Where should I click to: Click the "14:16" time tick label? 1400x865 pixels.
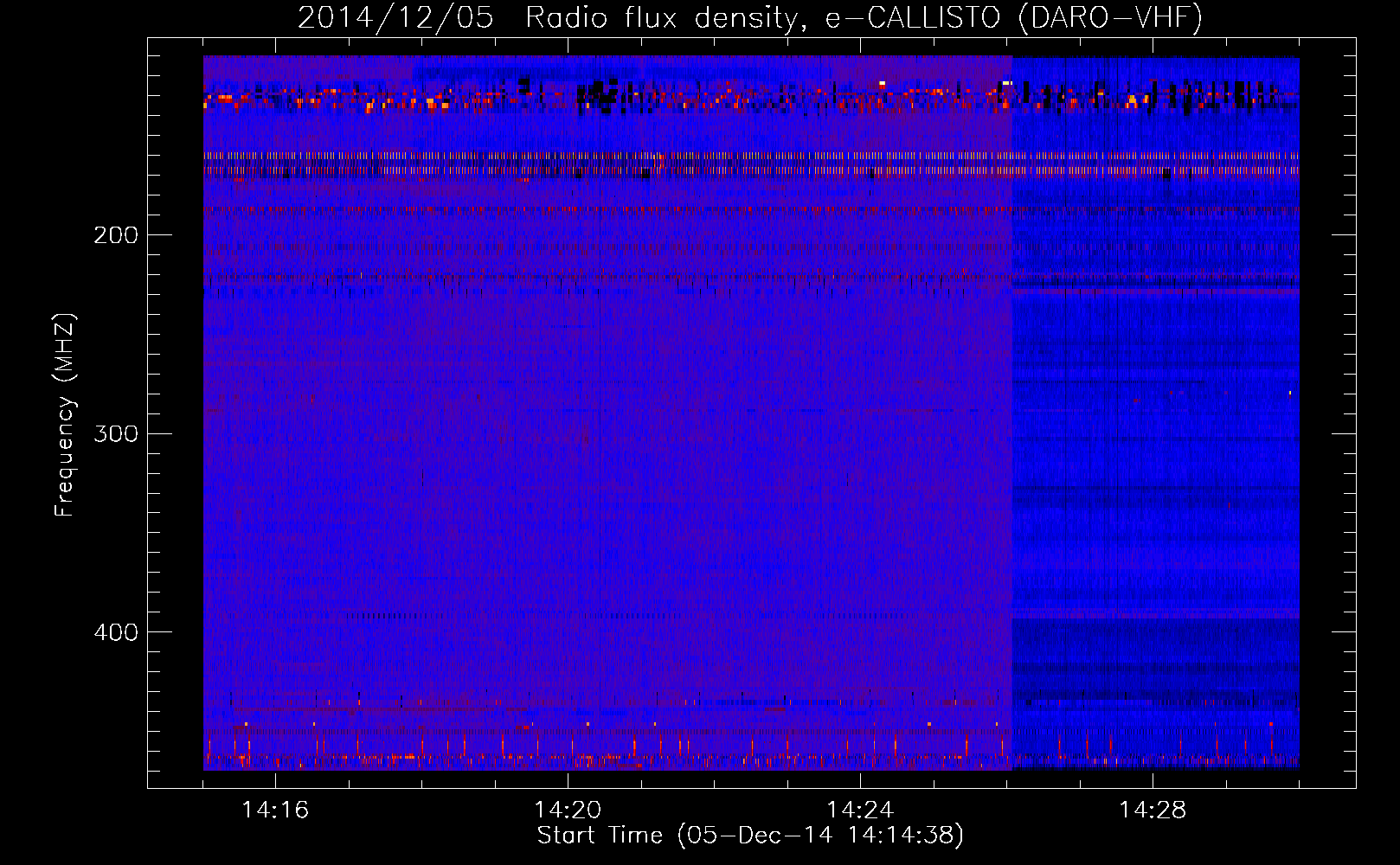[275, 811]
